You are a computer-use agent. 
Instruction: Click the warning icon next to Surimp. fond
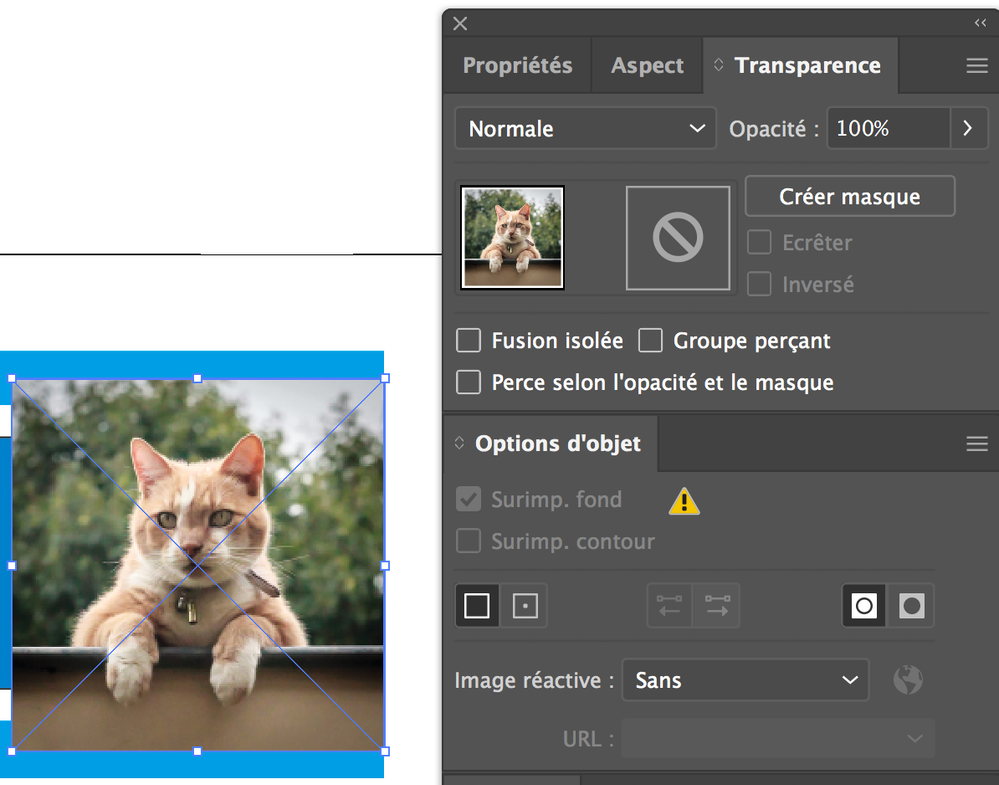coord(683,500)
